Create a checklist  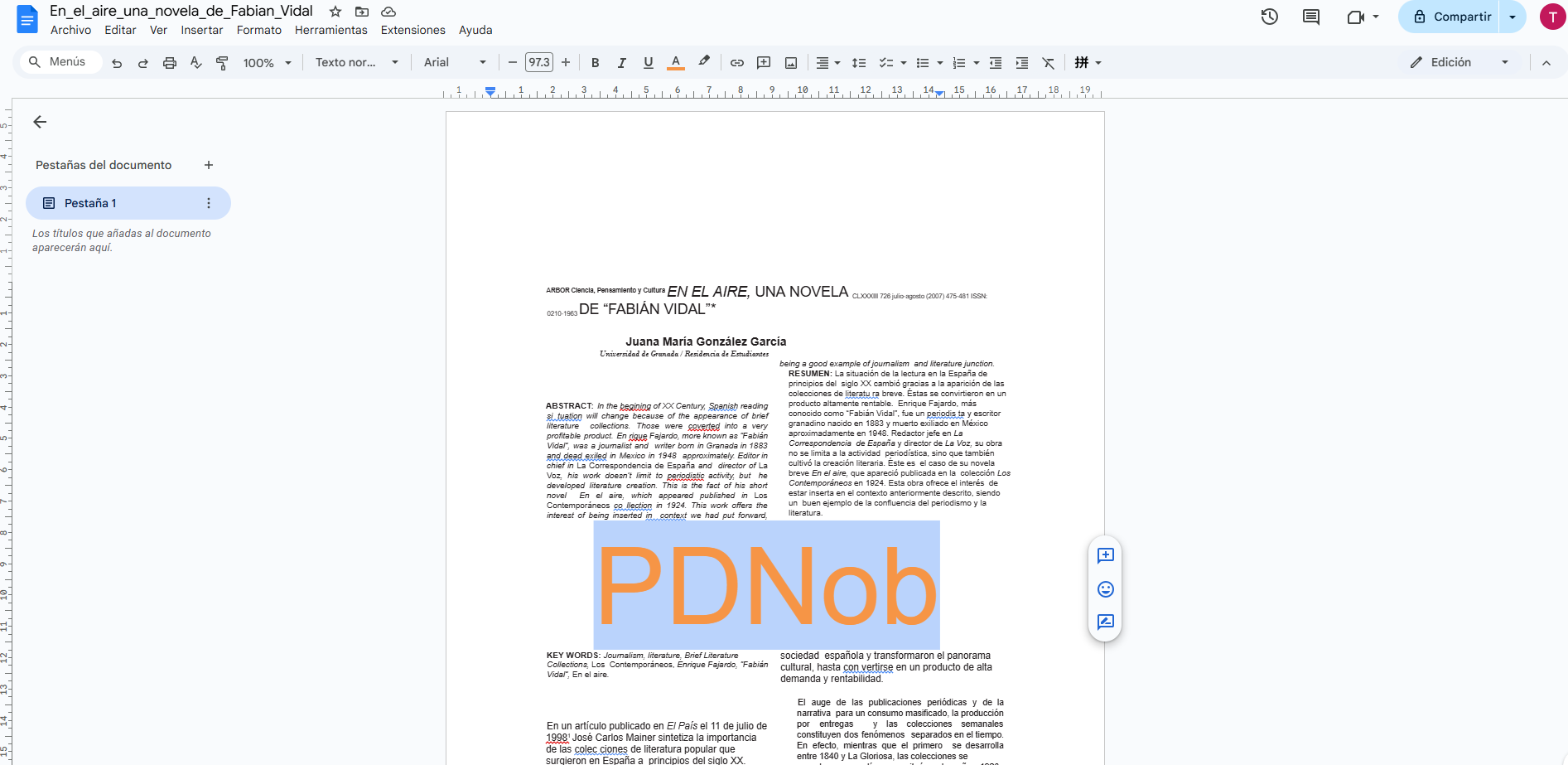pyautogui.click(x=886, y=63)
